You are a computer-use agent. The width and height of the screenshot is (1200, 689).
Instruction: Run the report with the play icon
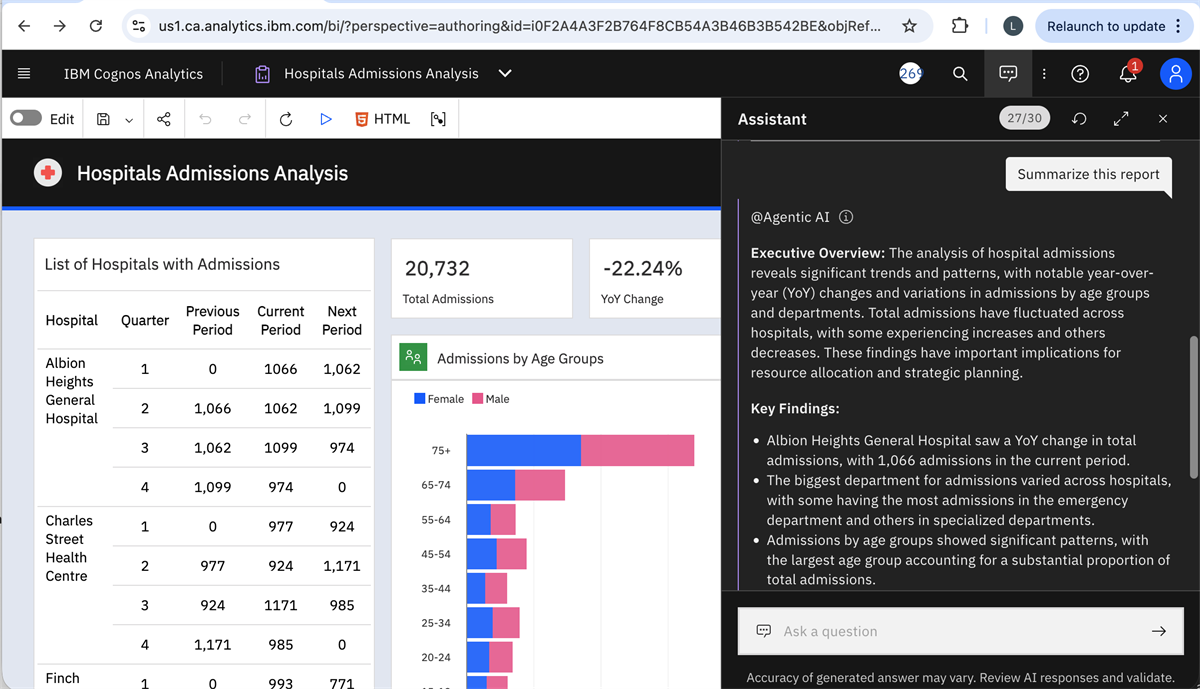click(x=325, y=118)
